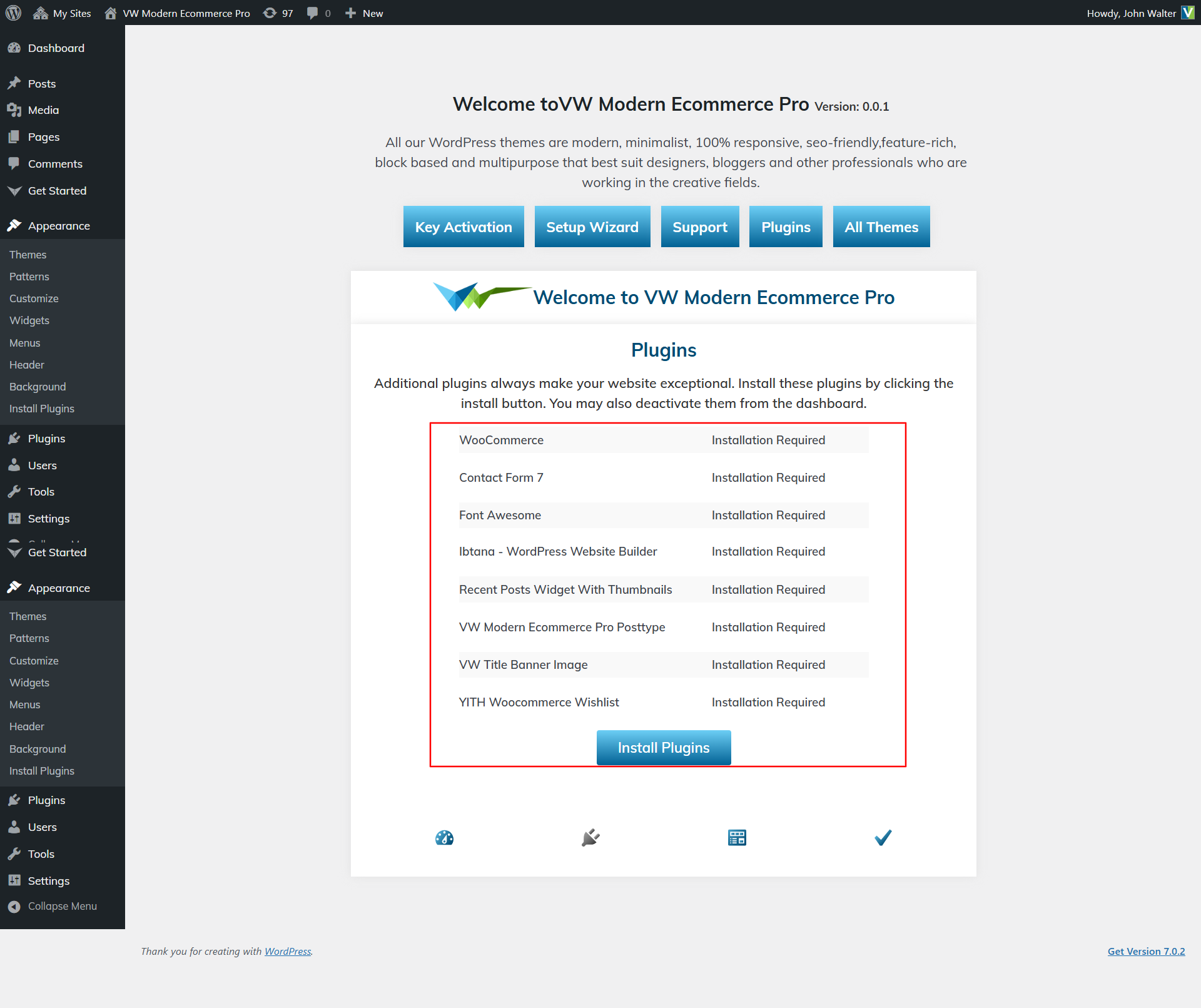
Task: Click the blue Support button
Action: pyautogui.click(x=700, y=227)
